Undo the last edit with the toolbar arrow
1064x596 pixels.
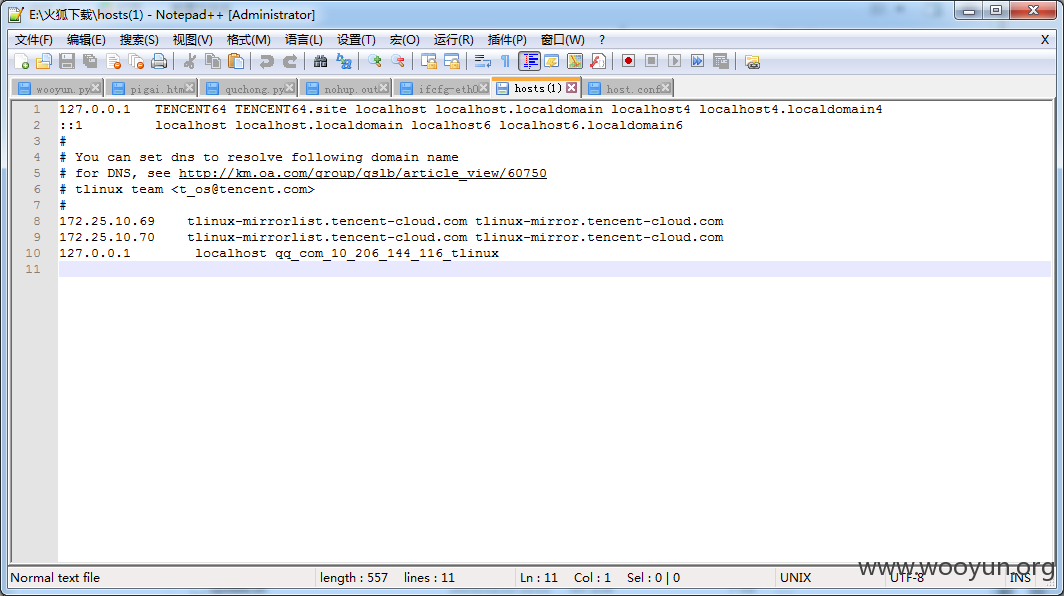click(267, 62)
